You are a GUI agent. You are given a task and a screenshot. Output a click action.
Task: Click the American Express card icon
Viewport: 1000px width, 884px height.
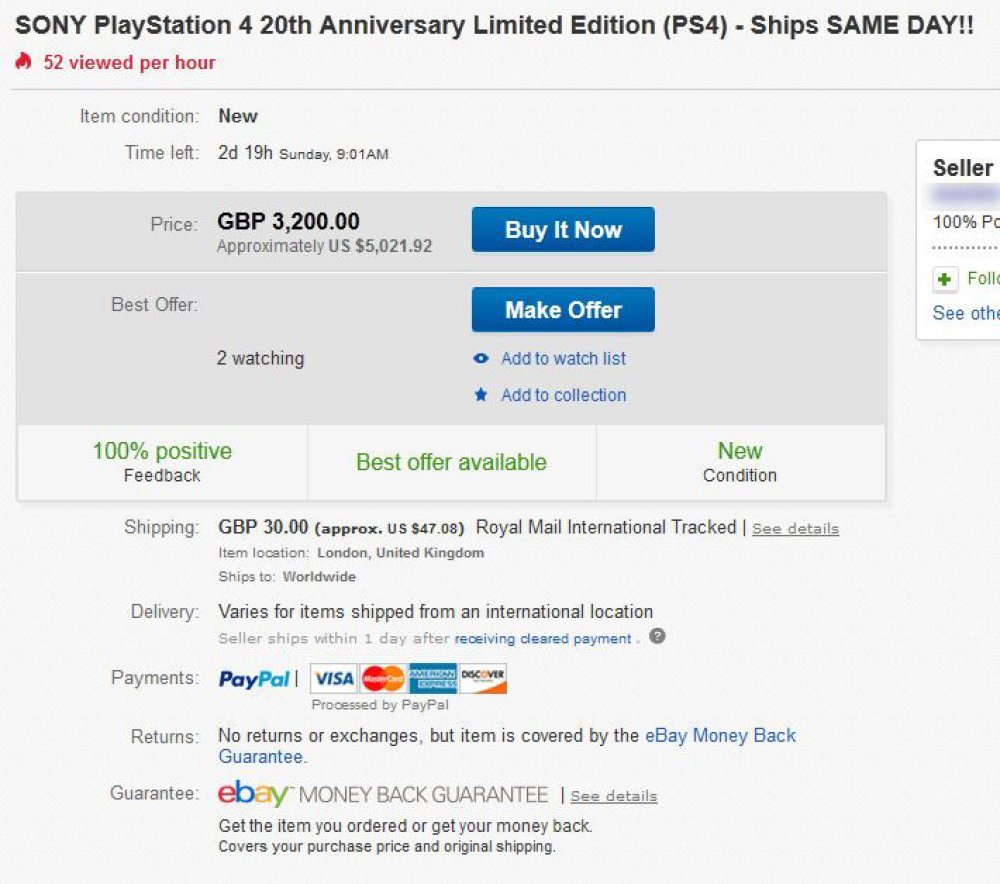click(432, 678)
